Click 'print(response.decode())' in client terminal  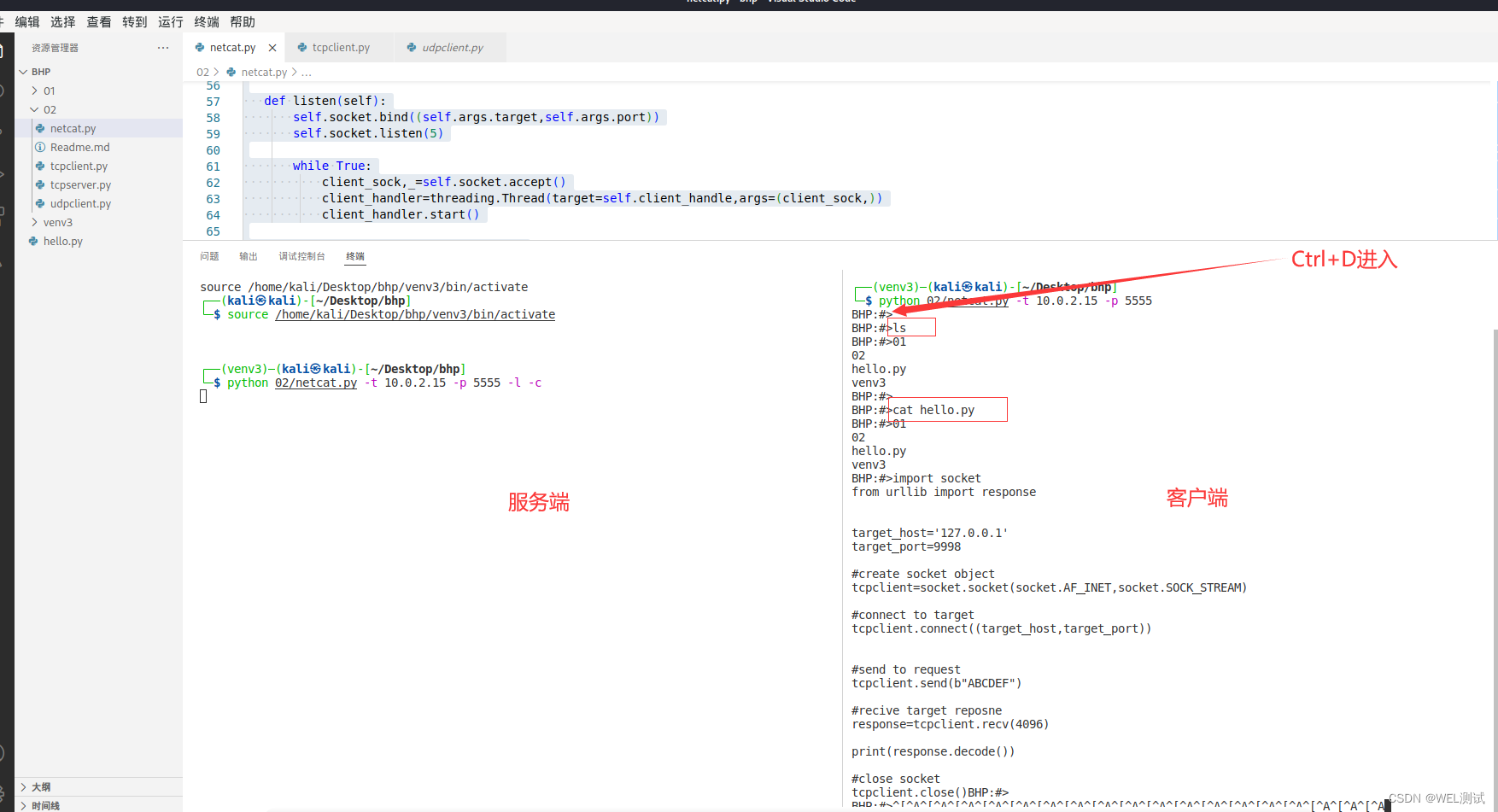(933, 751)
